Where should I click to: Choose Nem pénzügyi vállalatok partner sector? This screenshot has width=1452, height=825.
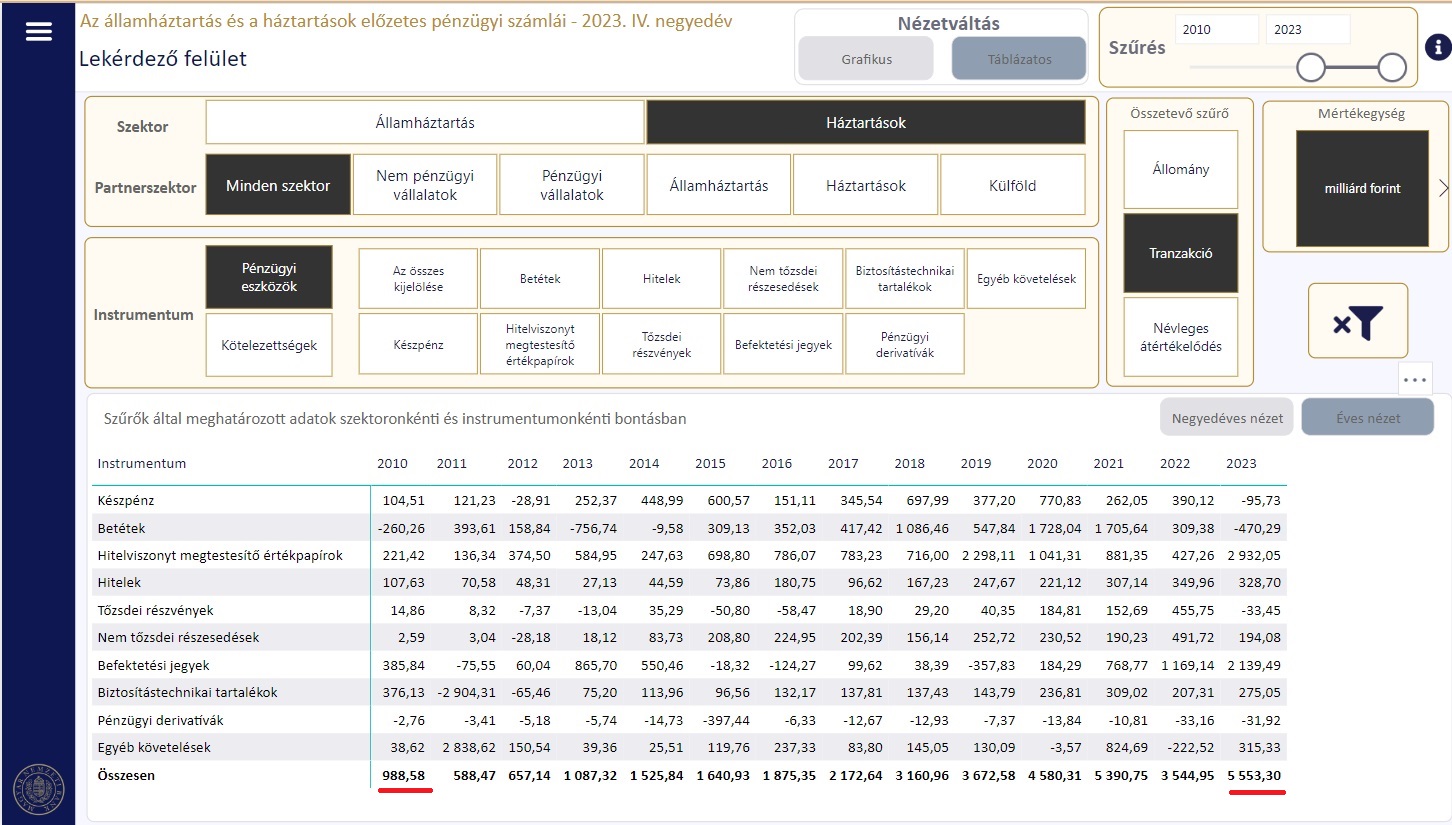(425, 185)
